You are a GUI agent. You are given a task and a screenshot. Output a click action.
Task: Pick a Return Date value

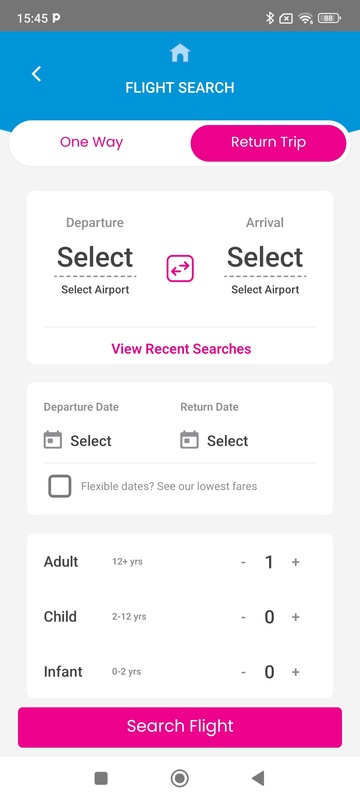point(227,441)
